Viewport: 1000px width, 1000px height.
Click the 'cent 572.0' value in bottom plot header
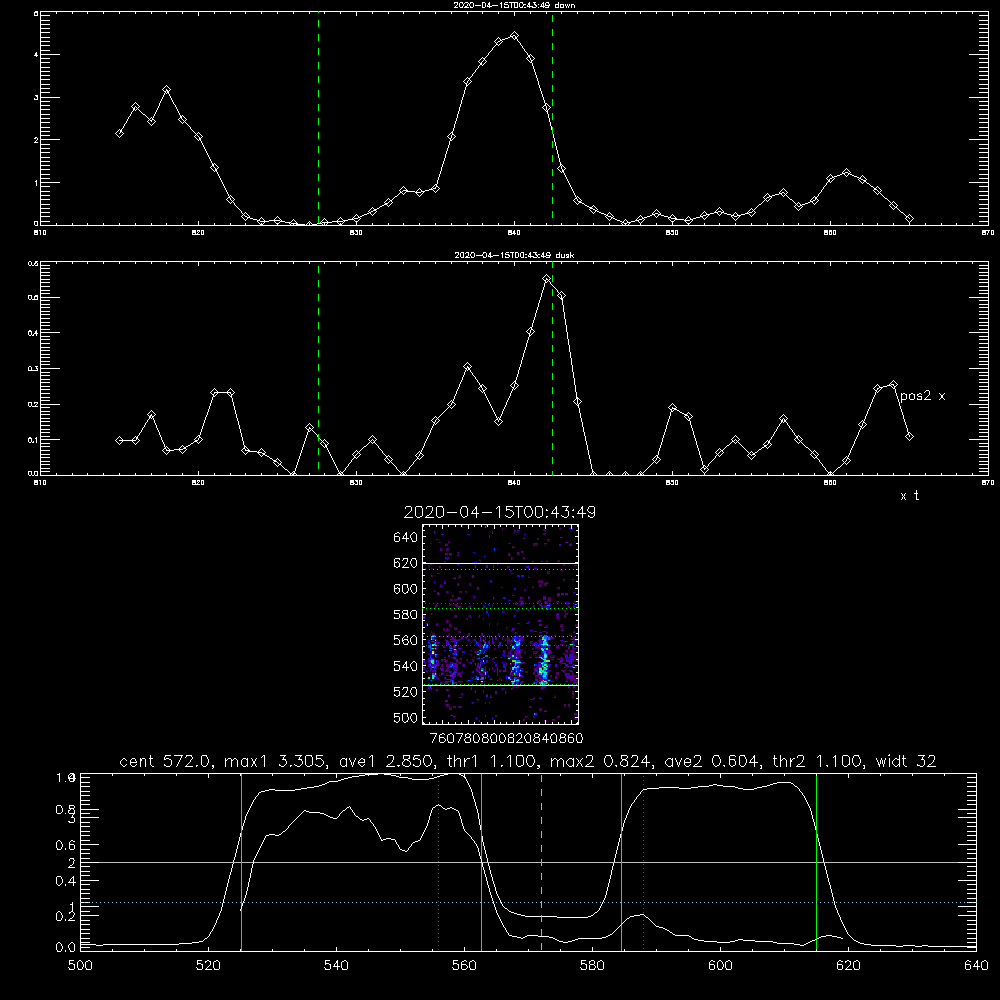pyautogui.click(x=163, y=761)
